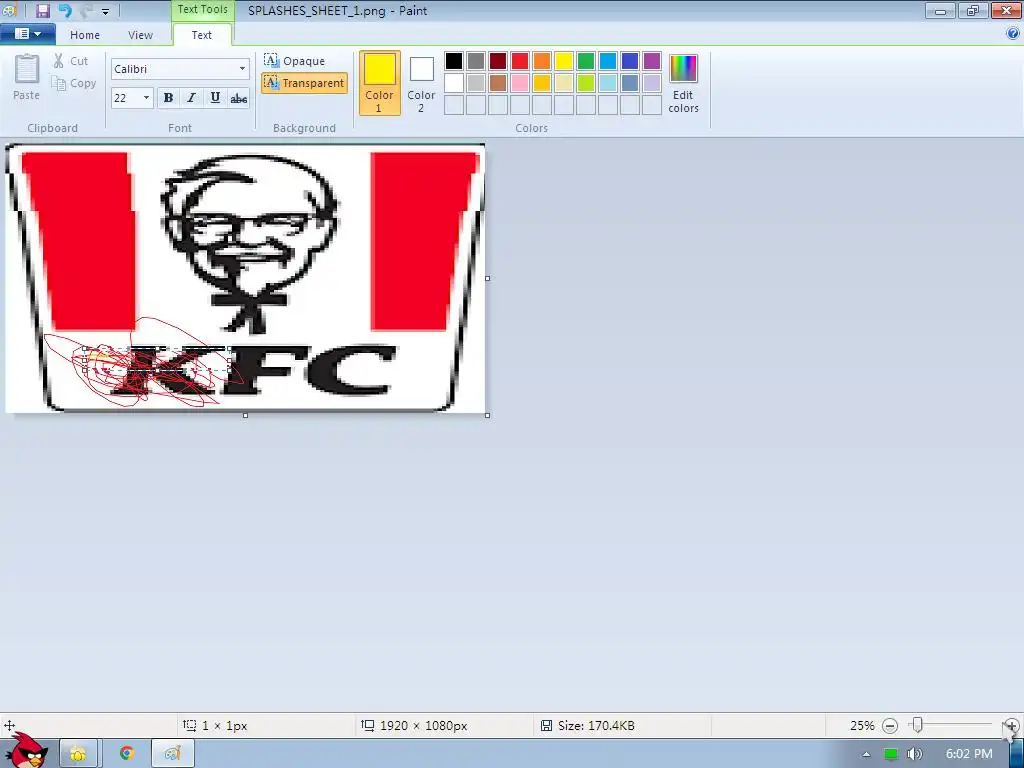The image size is (1024, 768).
Task: Click the Redo arrow in quick access toolbar
Action: click(86, 10)
